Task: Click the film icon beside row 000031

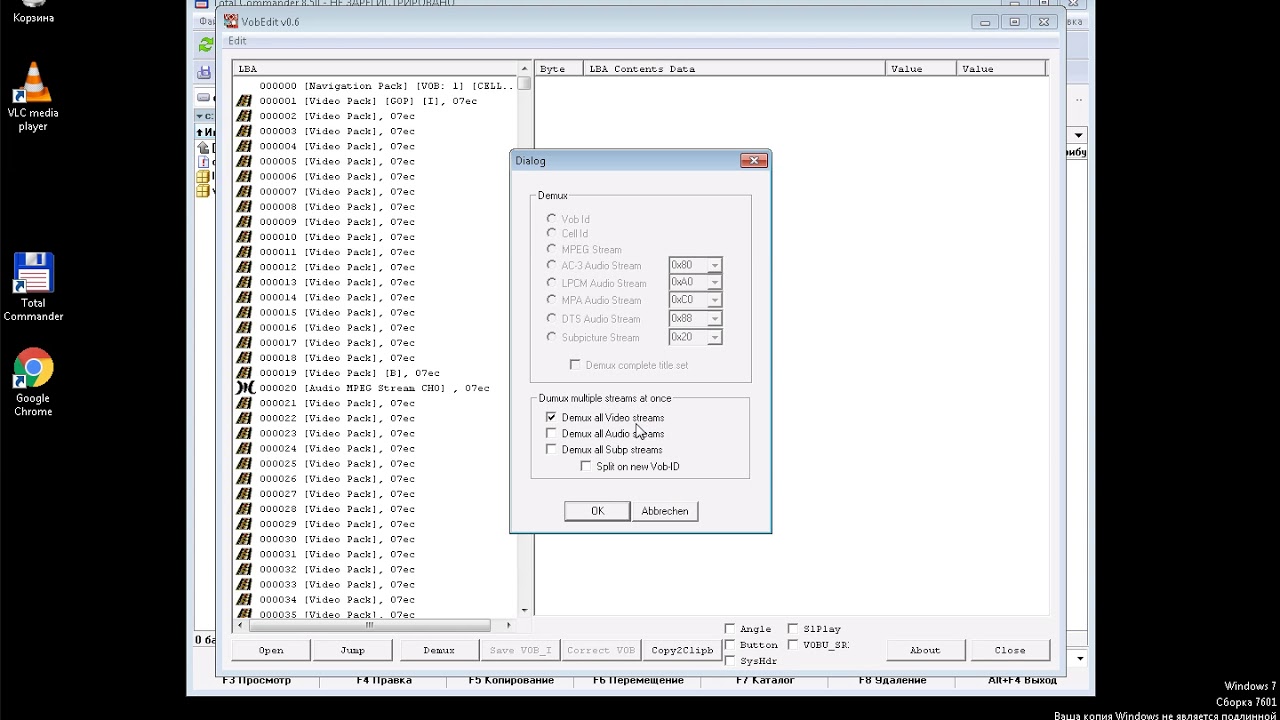Action: coord(244,554)
